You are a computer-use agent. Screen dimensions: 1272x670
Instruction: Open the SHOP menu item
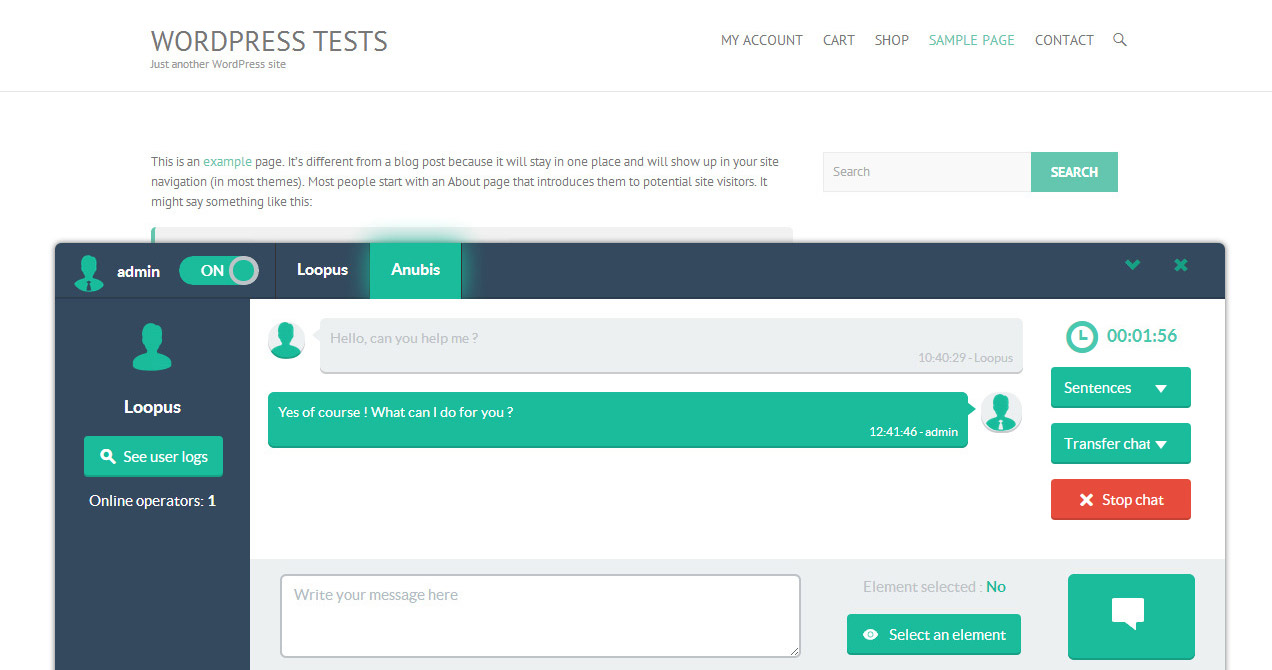pos(891,40)
